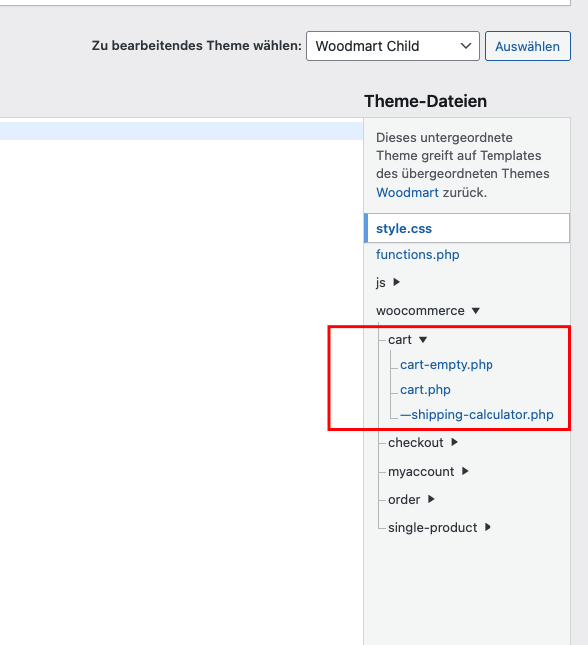Open the Woodmart parent theme link
The height and width of the screenshot is (645, 588).
coord(407,193)
